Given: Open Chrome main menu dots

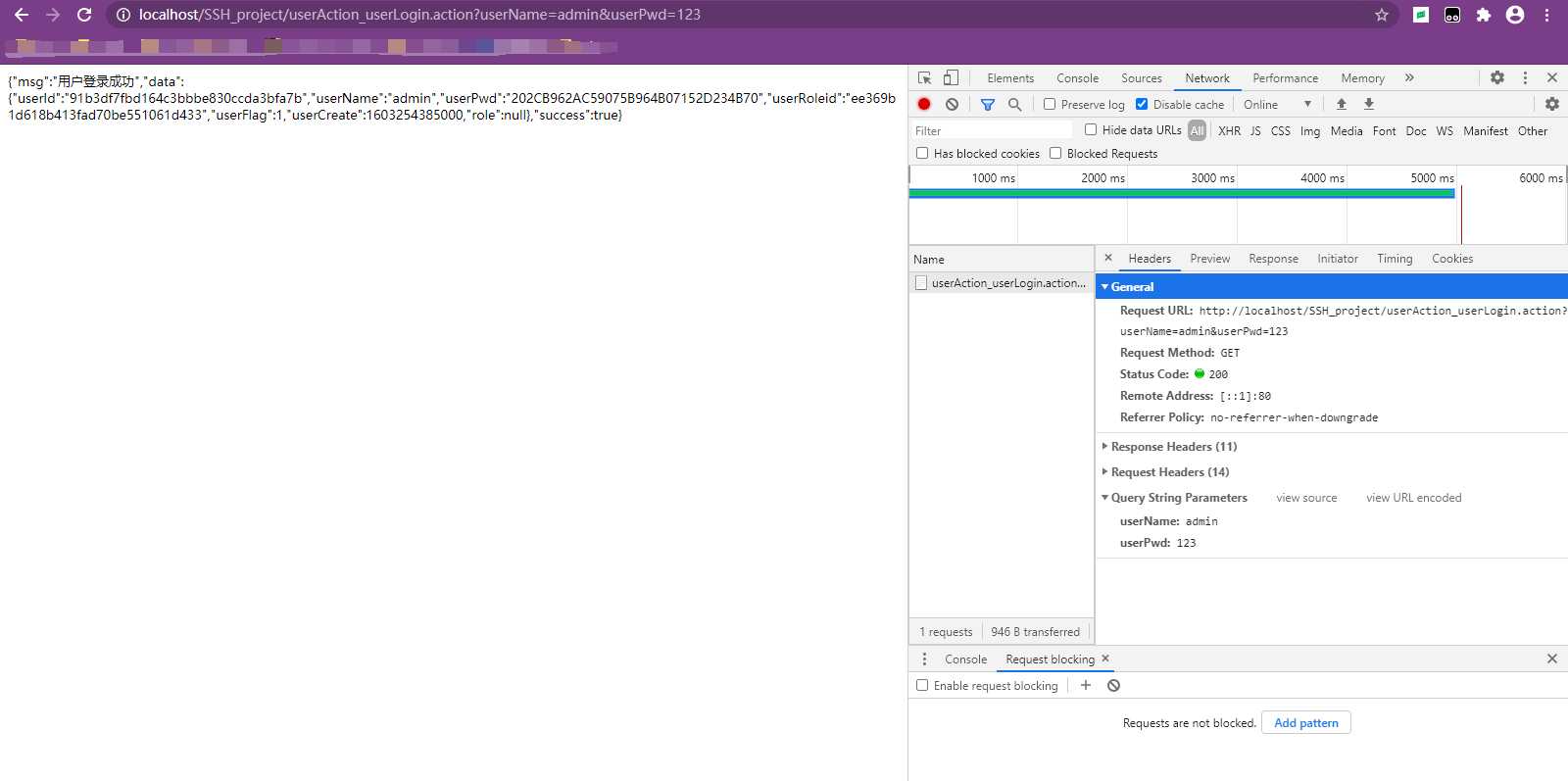Looking at the screenshot, I should tap(1546, 15).
